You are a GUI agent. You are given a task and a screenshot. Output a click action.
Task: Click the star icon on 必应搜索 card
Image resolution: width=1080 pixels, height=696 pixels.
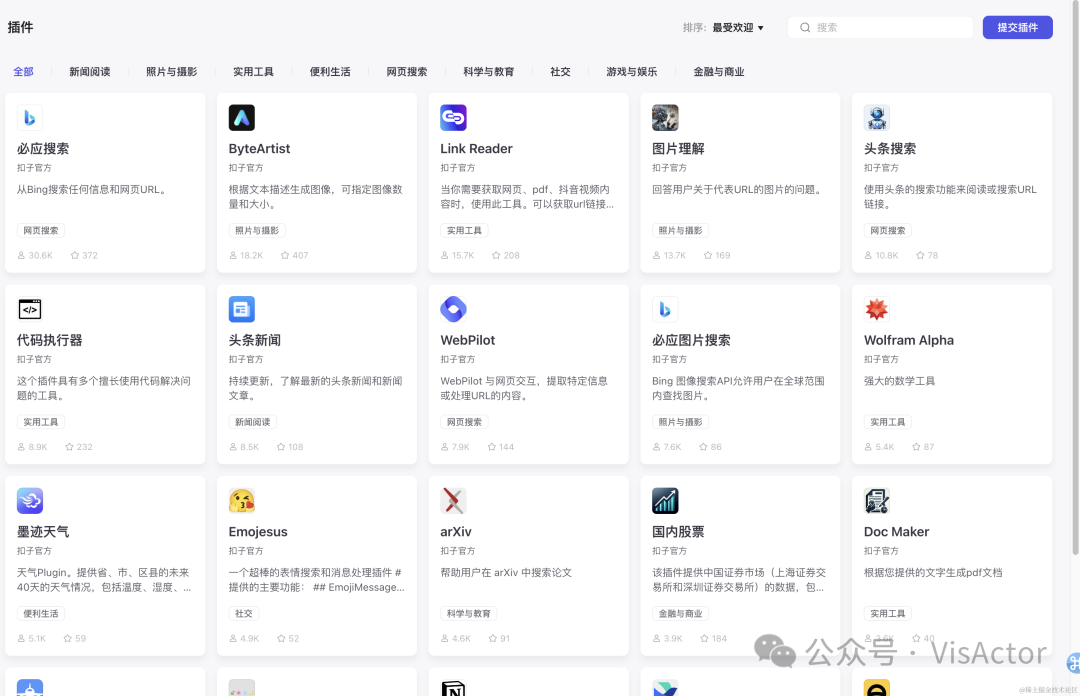(x=74, y=255)
